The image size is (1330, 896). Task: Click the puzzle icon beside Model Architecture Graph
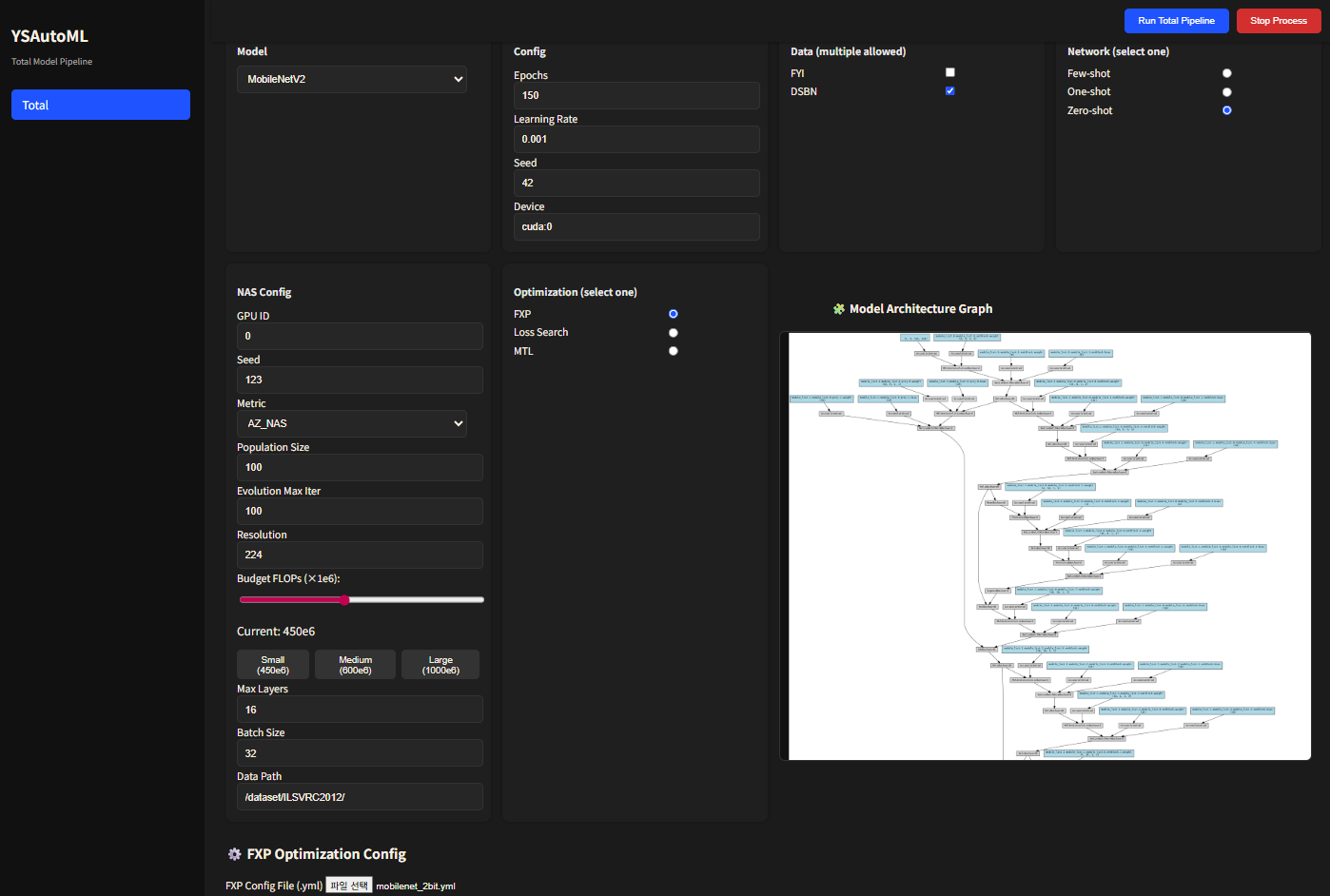click(838, 309)
